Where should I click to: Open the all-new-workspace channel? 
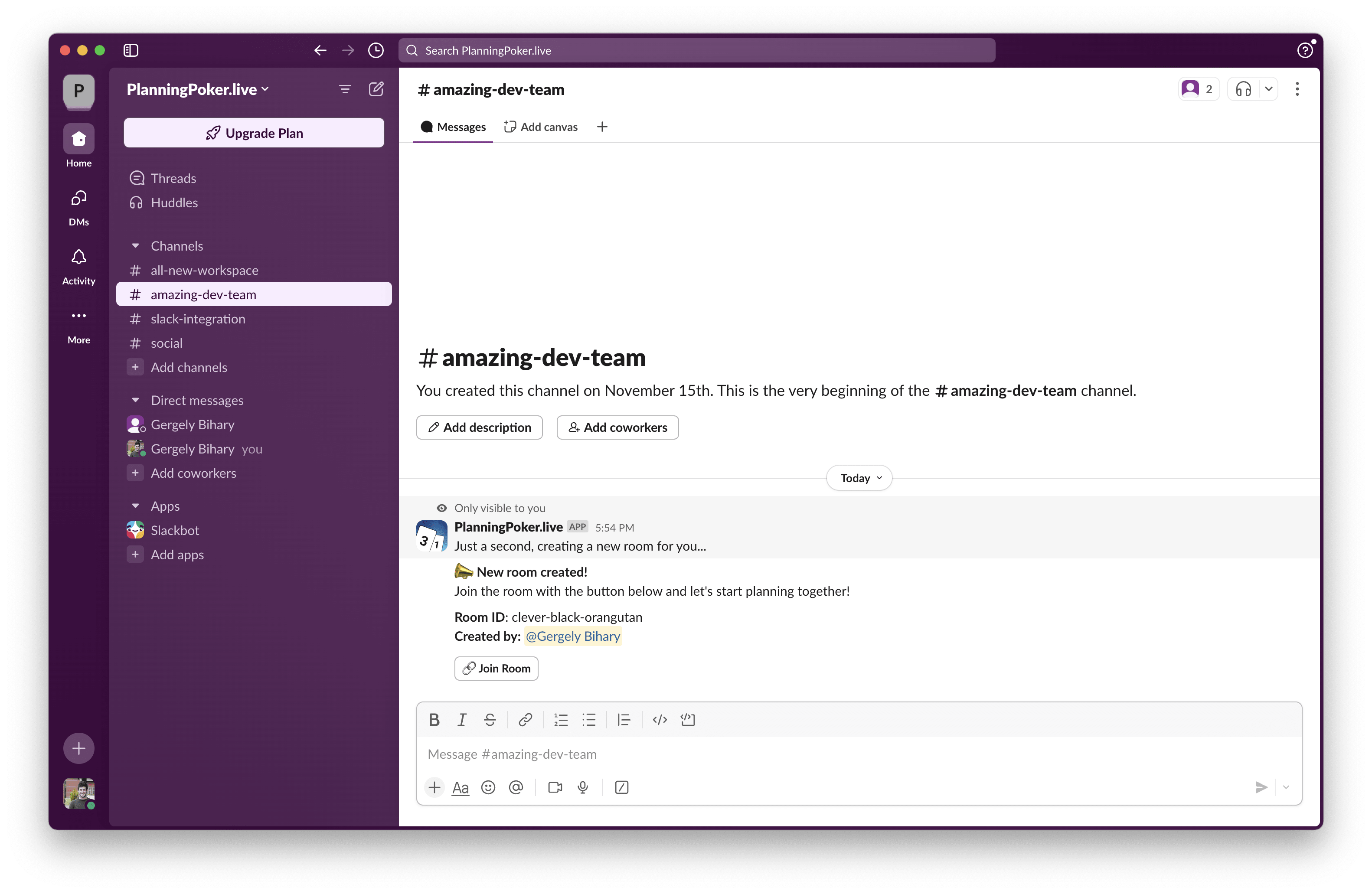(x=254, y=270)
